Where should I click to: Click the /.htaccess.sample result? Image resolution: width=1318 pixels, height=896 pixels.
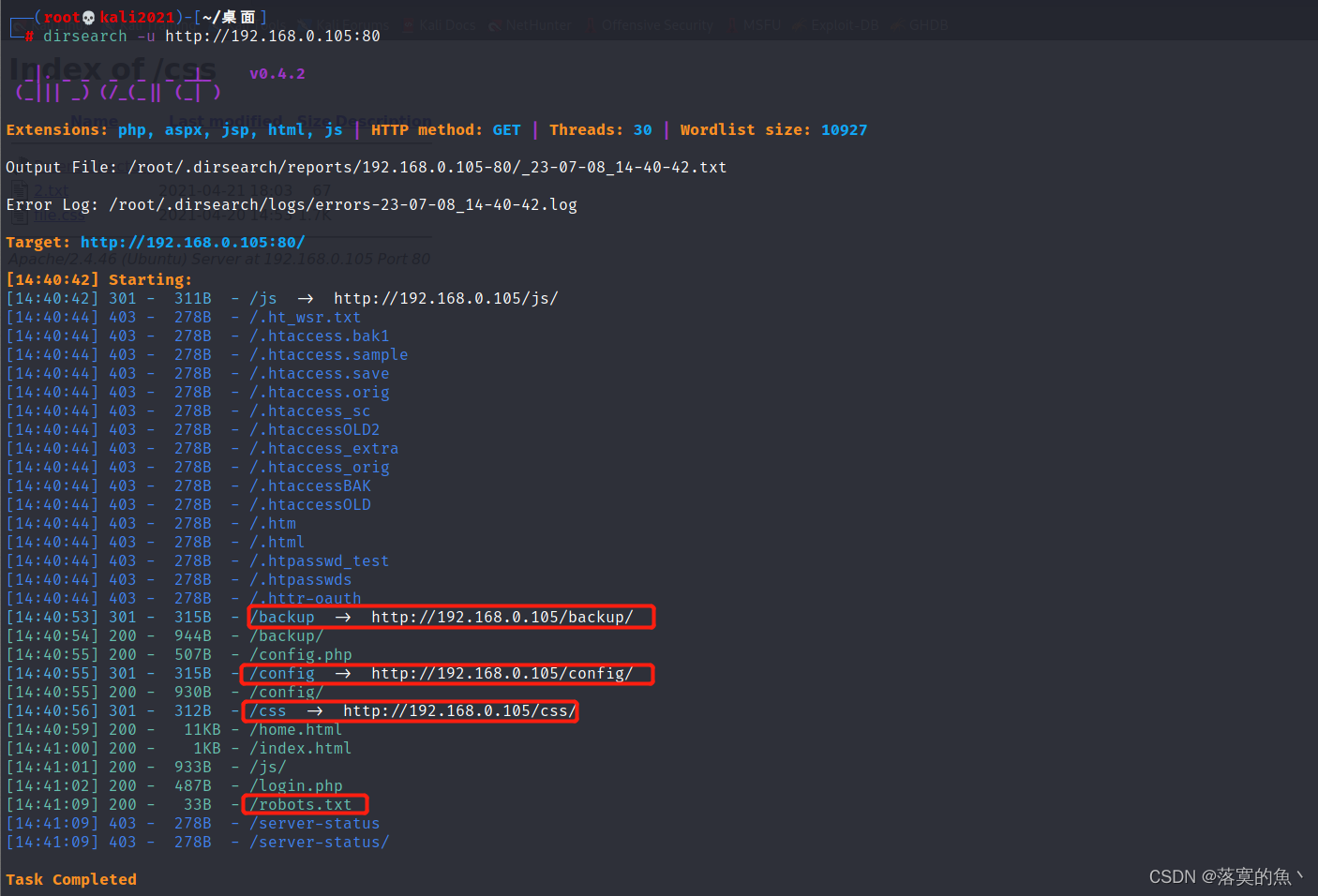329,354
